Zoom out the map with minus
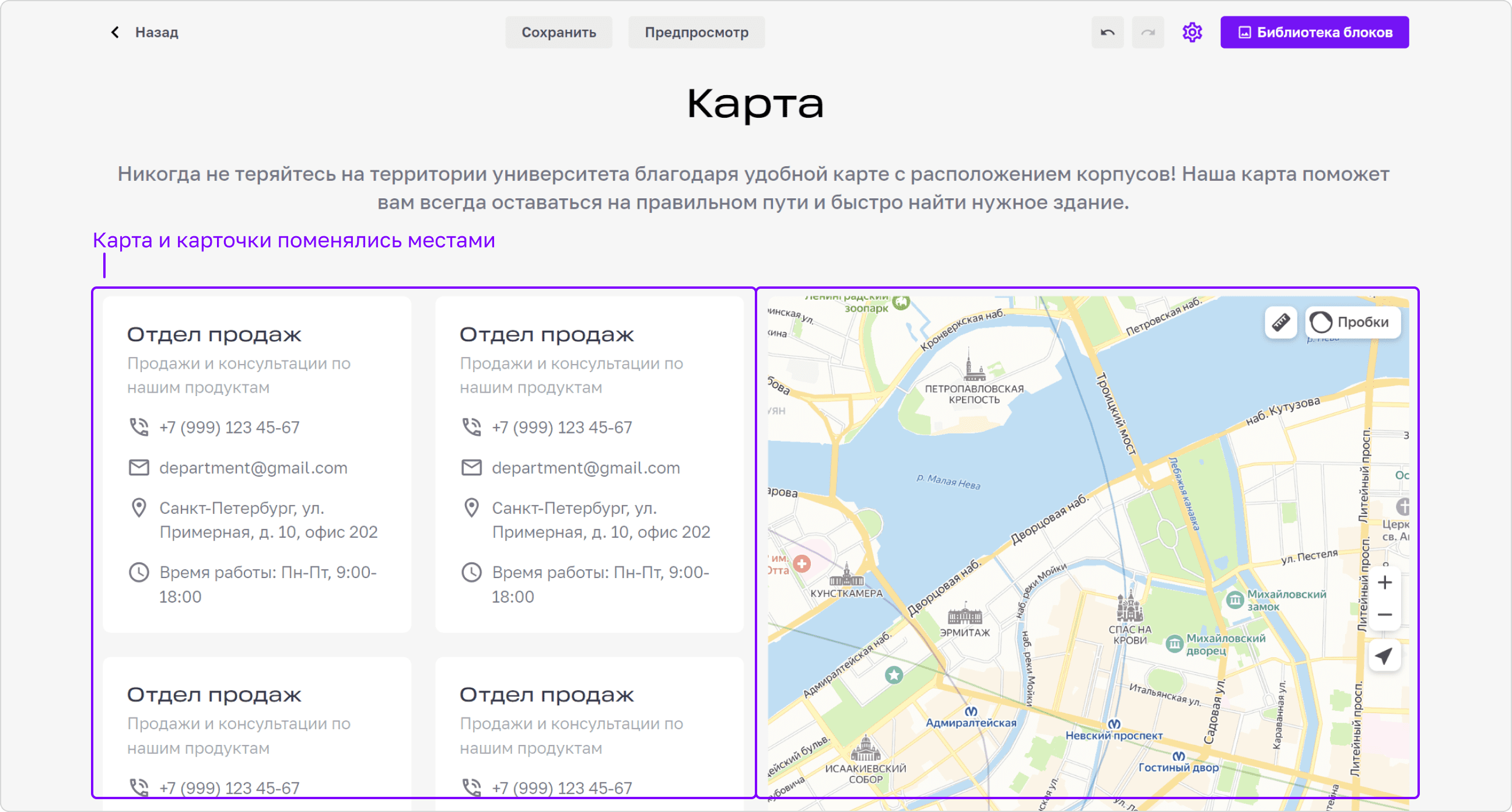The image size is (1512, 812). tap(1384, 615)
